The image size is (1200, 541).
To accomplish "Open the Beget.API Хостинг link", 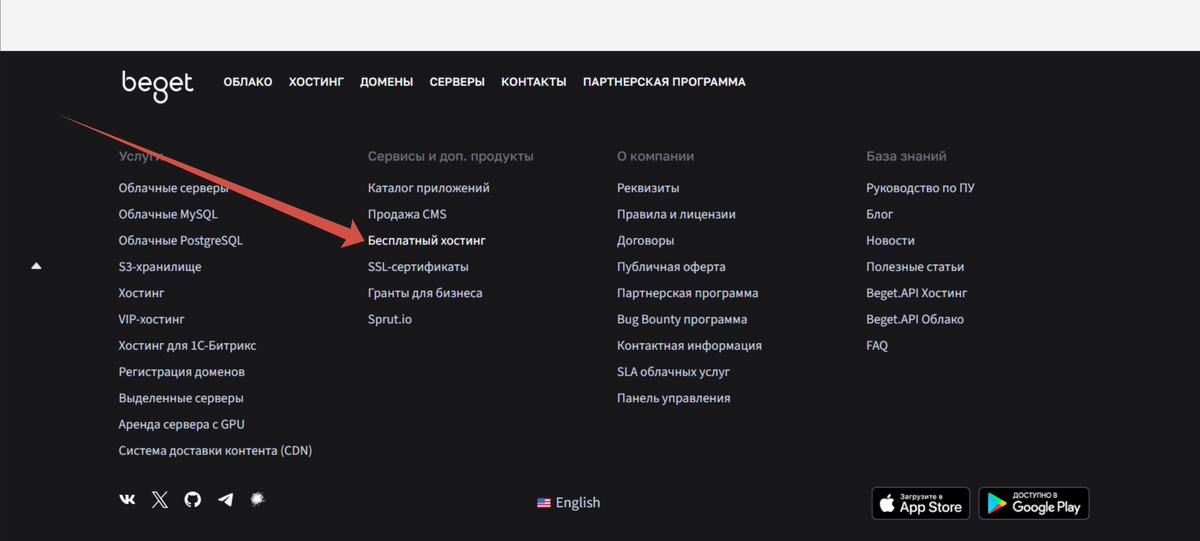I will coord(917,293).
